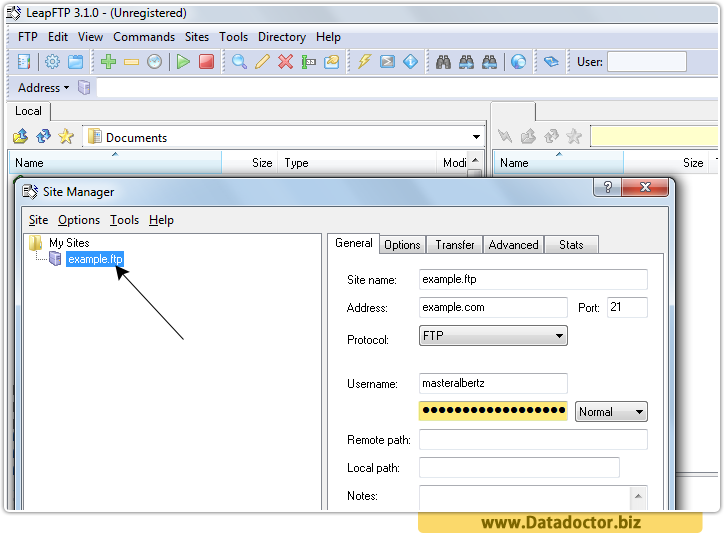Open the FTP menu
This screenshot has width=724, height=533.
point(28,37)
